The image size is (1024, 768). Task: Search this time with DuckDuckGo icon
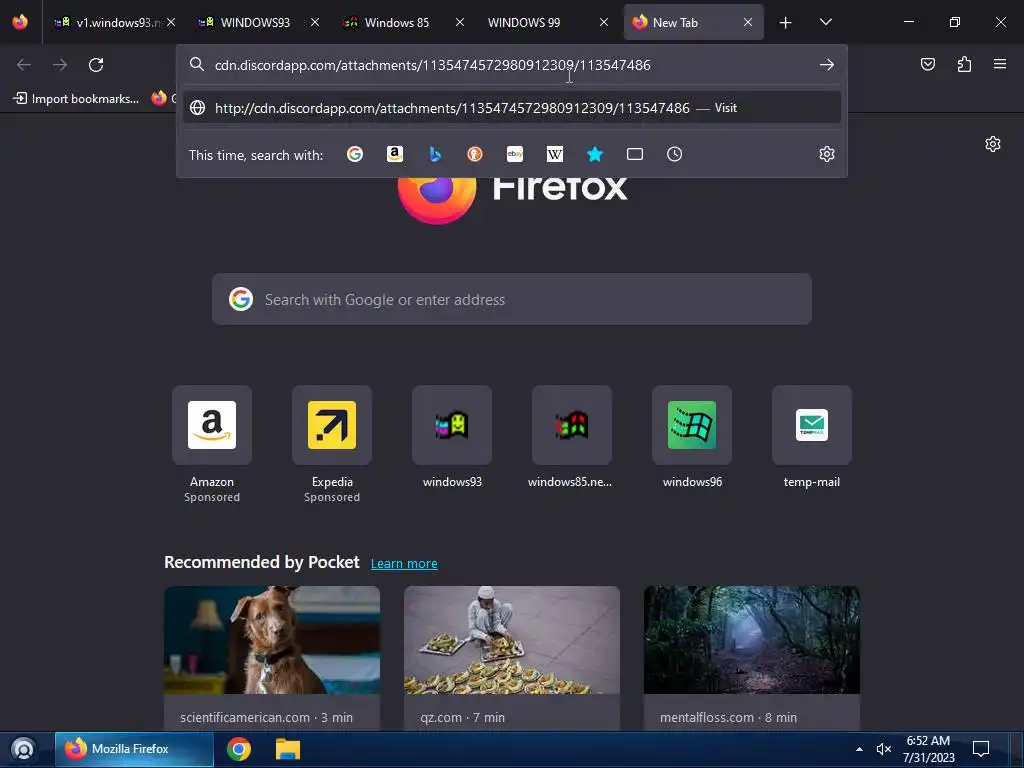click(475, 154)
